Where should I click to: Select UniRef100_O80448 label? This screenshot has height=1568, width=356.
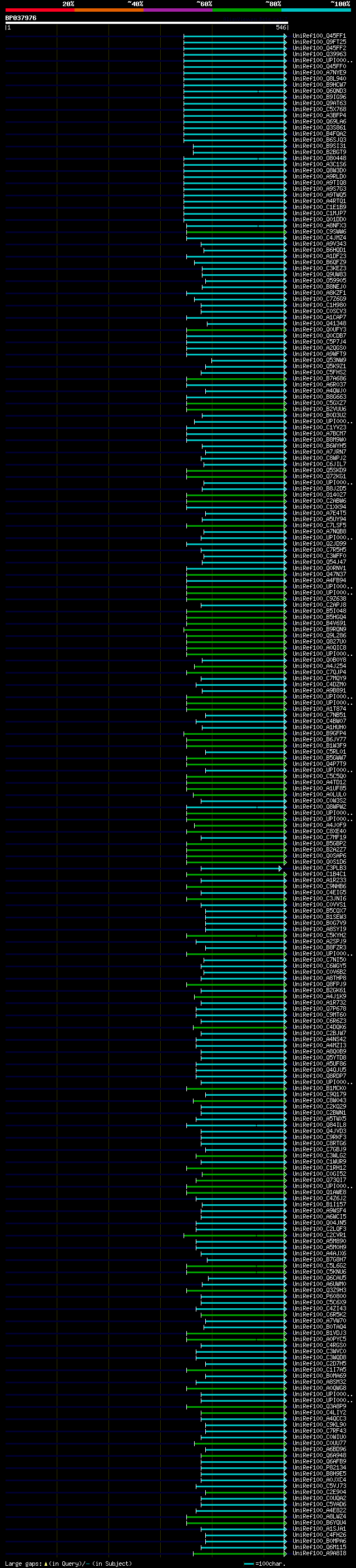coord(319,159)
